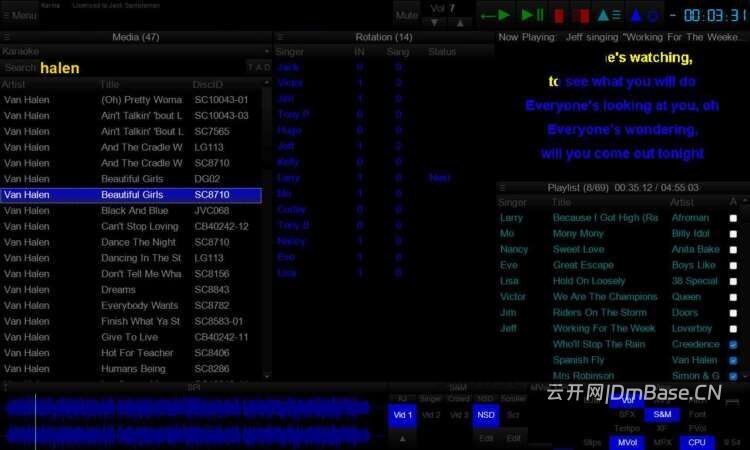Click the 00:03:31 time display
Screen dimensions: 750x450
tap(715, 15)
